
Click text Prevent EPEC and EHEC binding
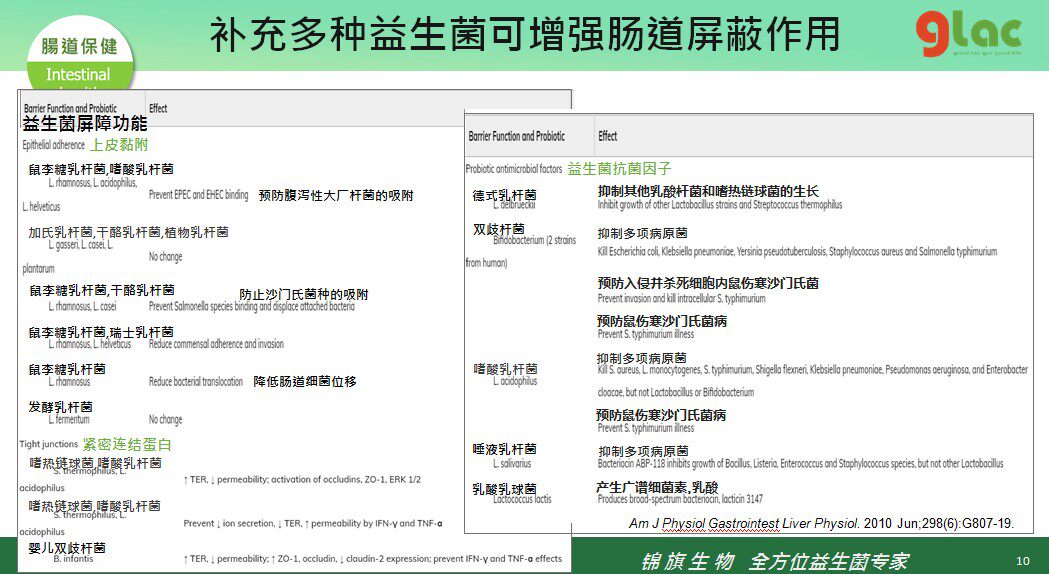(x=198, y=195)
